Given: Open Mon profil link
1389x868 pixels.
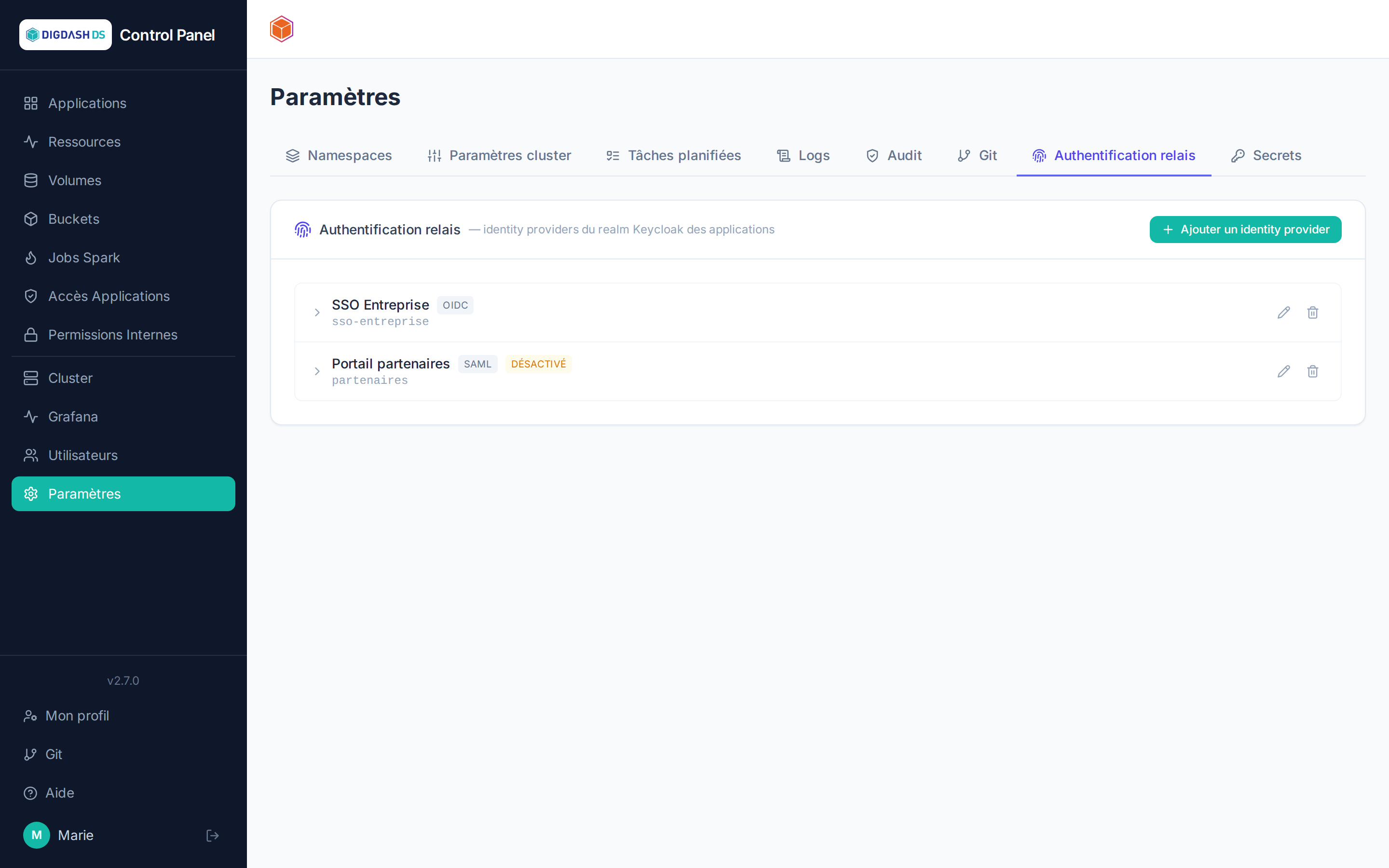Looking at the screenshot, I should click(x=123, y=716).
